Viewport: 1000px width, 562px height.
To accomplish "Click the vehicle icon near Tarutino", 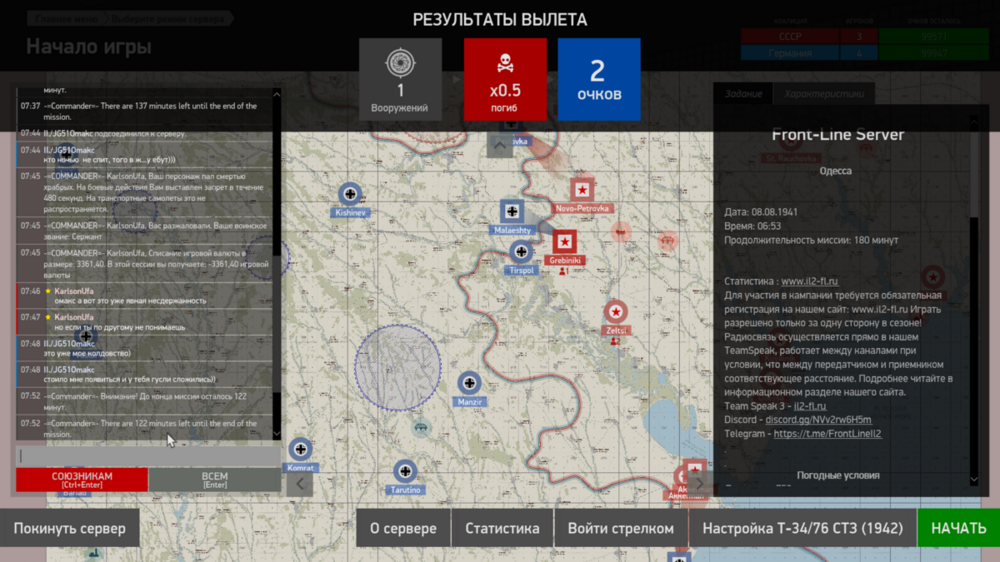I will 420,427.
